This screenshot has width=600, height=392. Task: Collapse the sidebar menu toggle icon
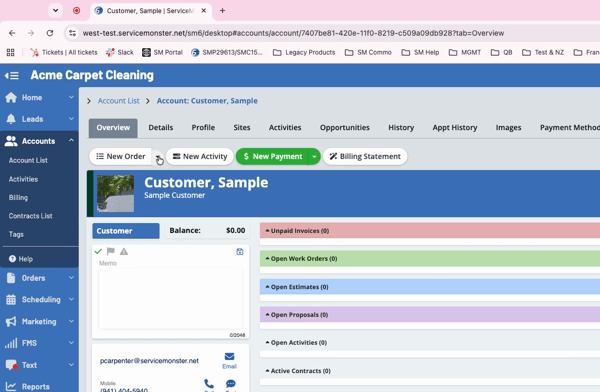pos(12,75)
